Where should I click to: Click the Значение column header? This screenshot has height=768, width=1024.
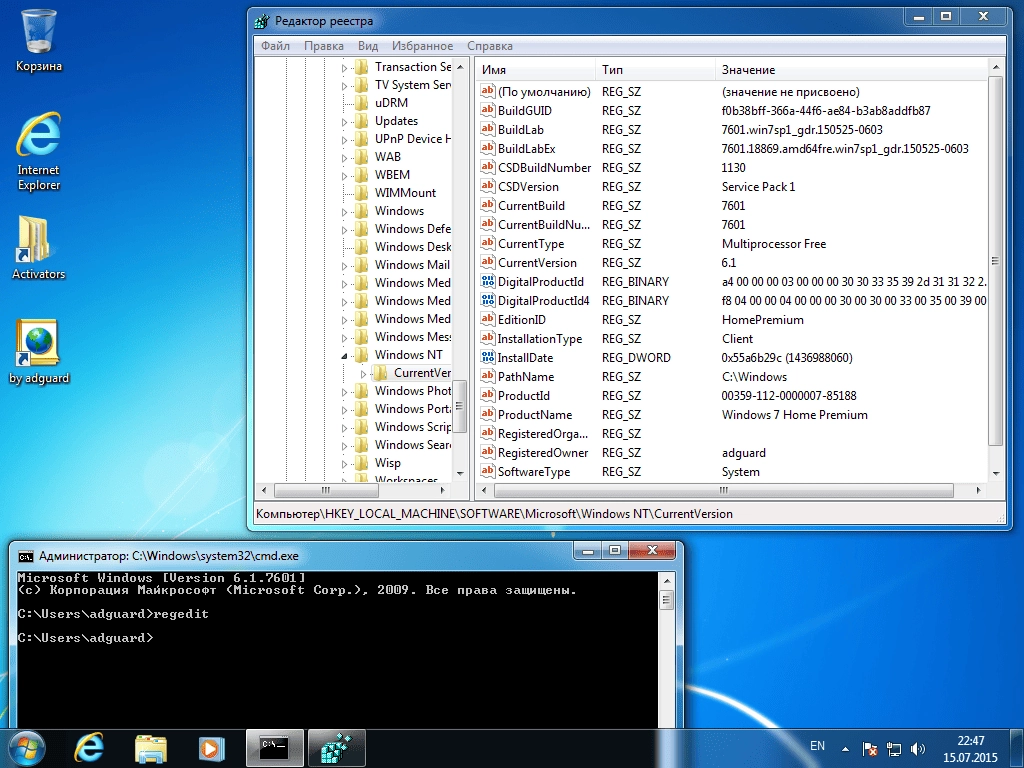(852, 69)
